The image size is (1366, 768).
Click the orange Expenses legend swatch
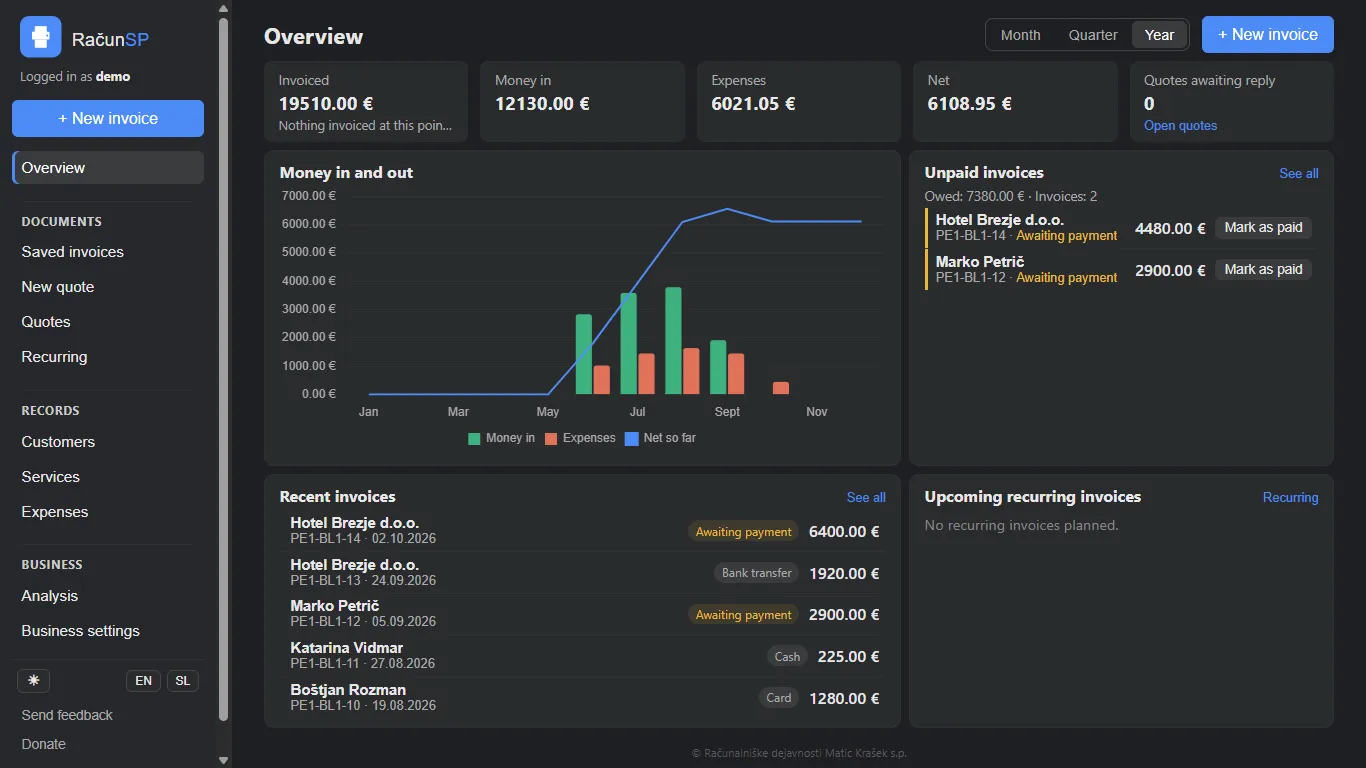click(x=551, y=438)
